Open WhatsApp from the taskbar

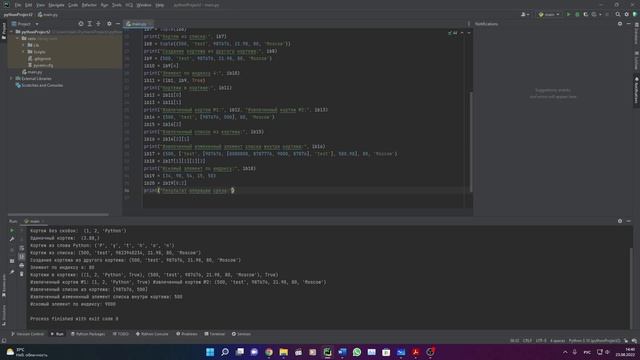click(357, 352)
